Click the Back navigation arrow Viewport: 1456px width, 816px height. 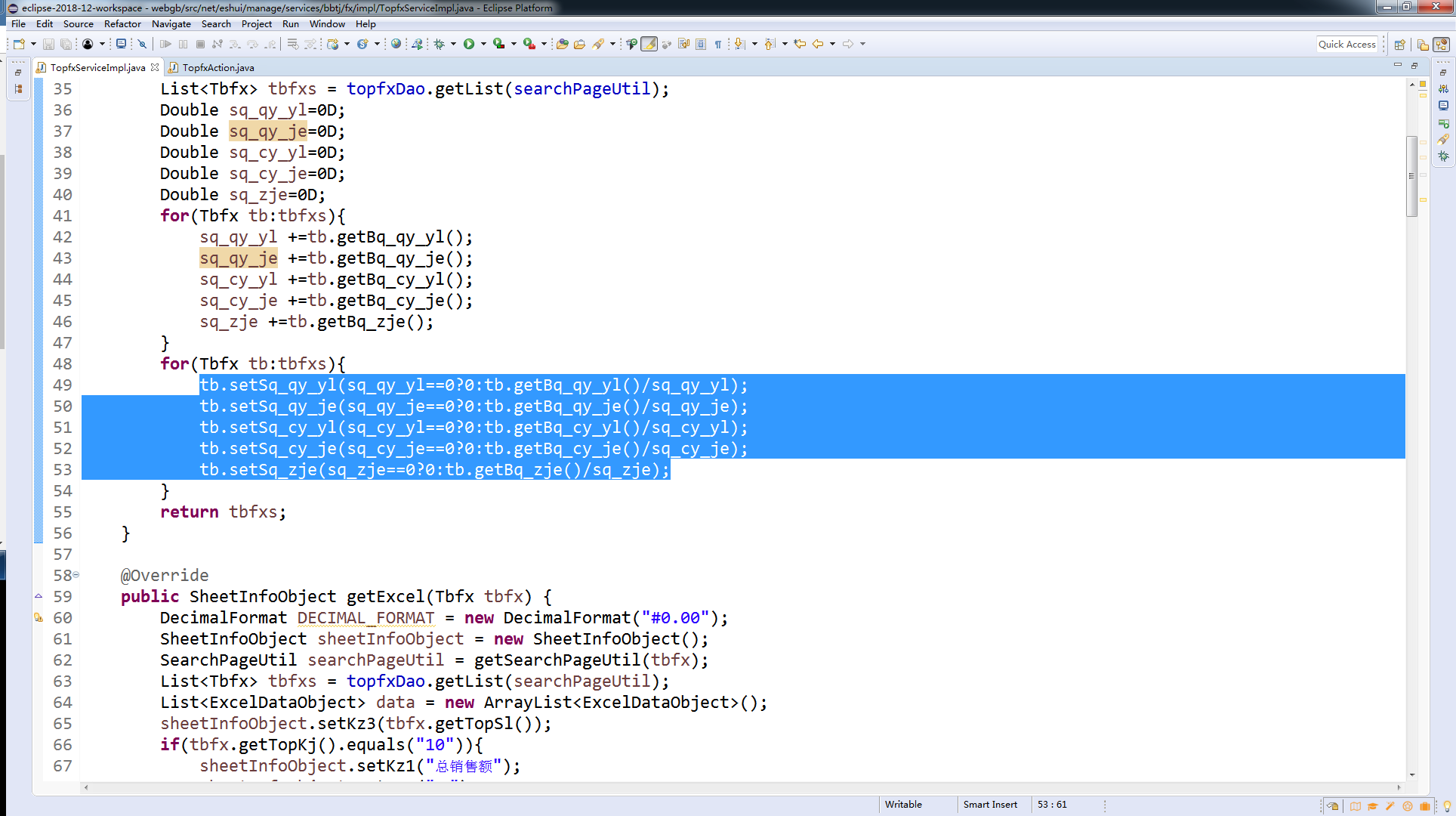[818, 44]
